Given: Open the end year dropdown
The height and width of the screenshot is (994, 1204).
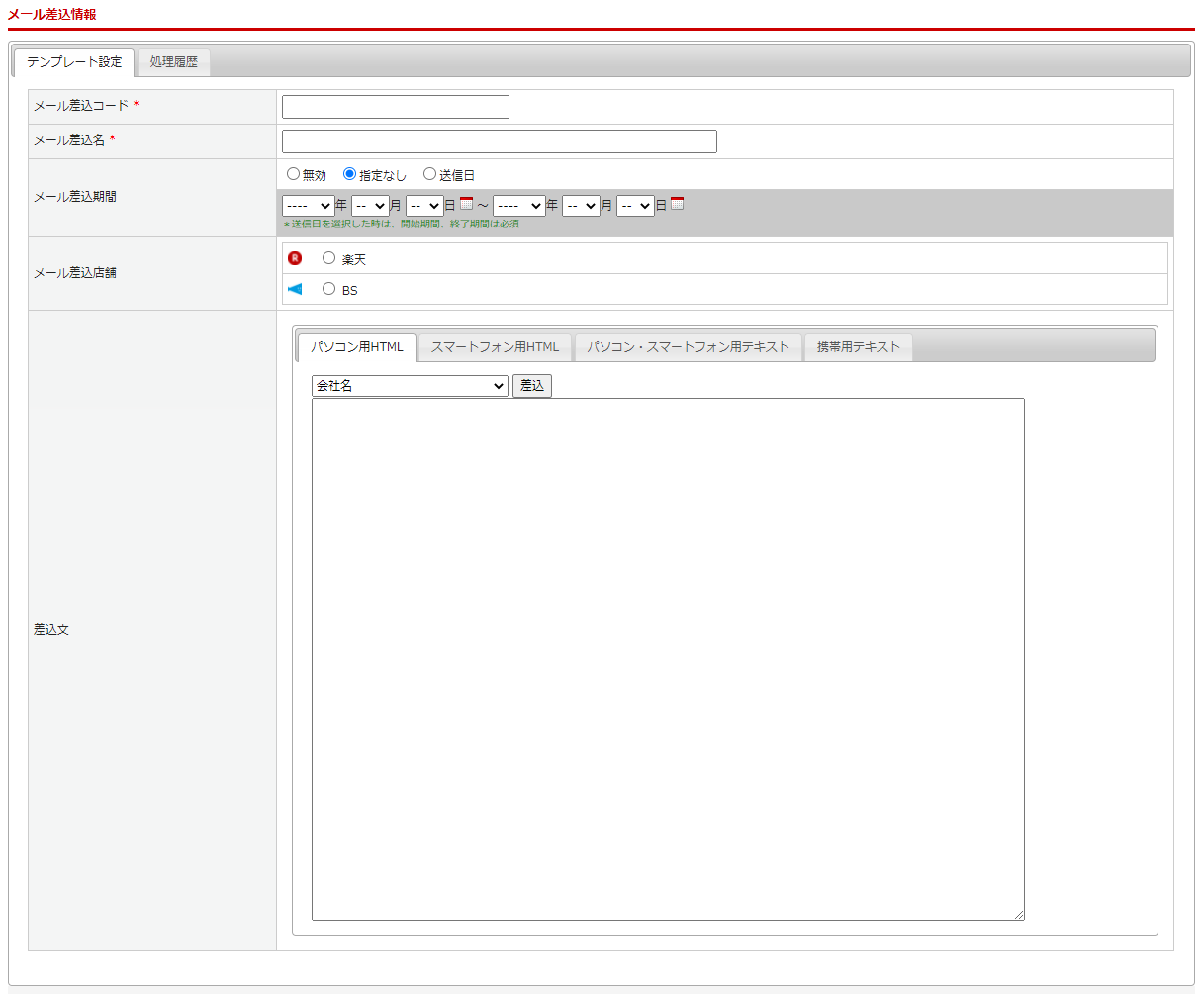Looking at the screenshot, I should pyautogui.click(x=518, y=206).
